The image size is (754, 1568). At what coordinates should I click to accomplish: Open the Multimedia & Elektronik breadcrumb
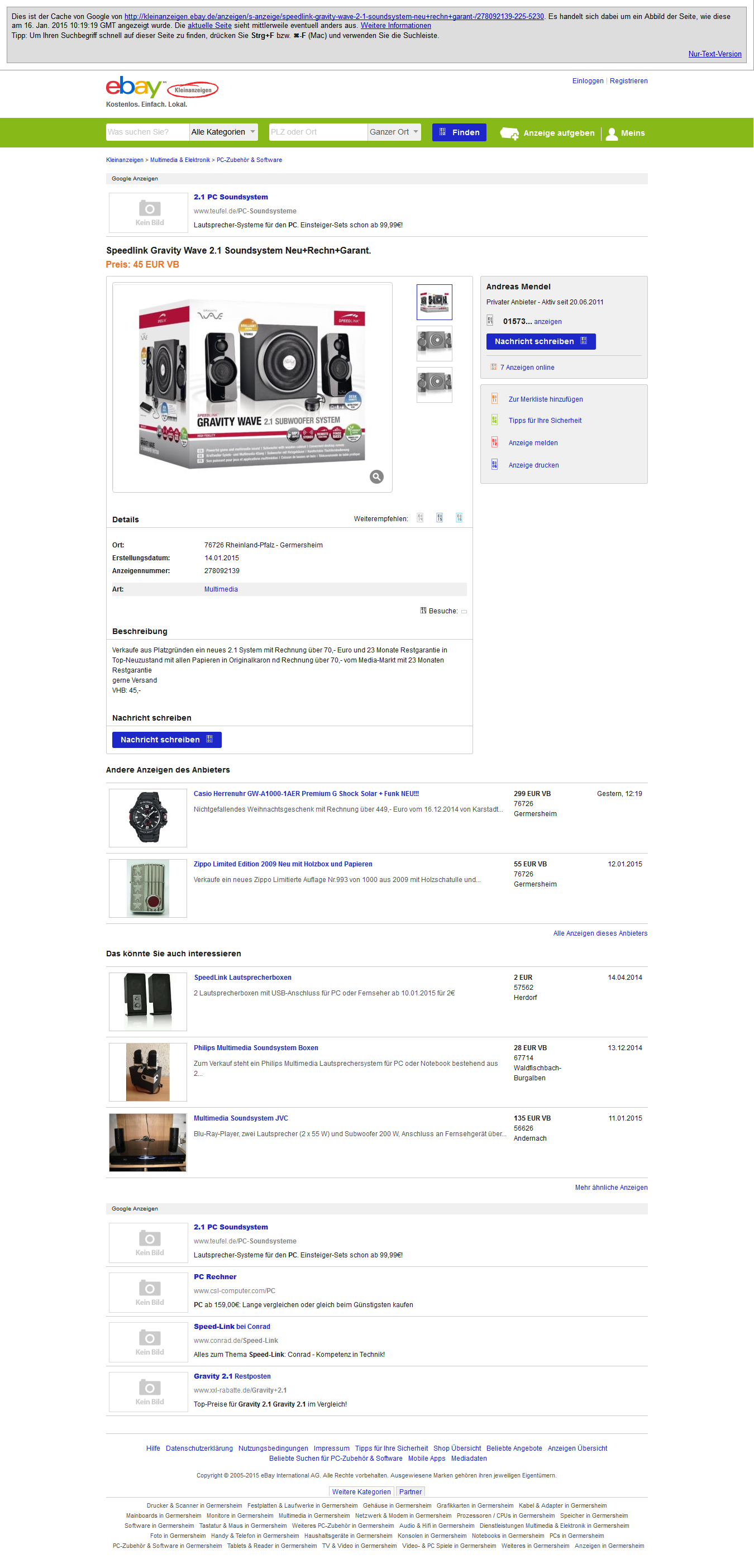pos(180,160)
